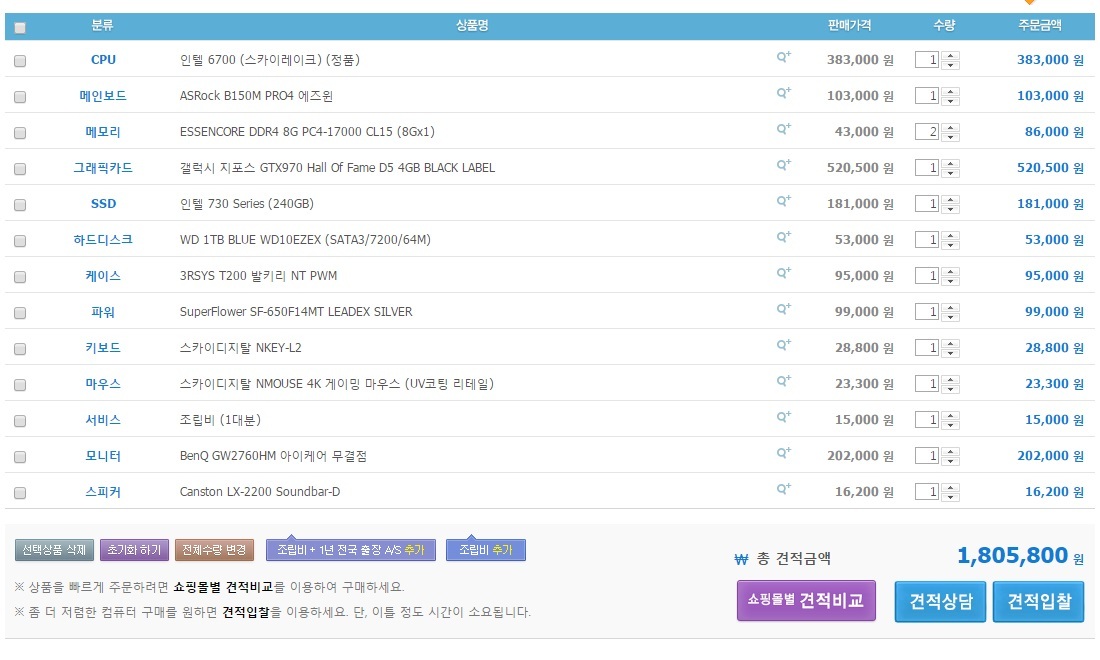Open the 그래픽카드 category link
This screenshot has height=660, width=1100.
tap(103, 168)
